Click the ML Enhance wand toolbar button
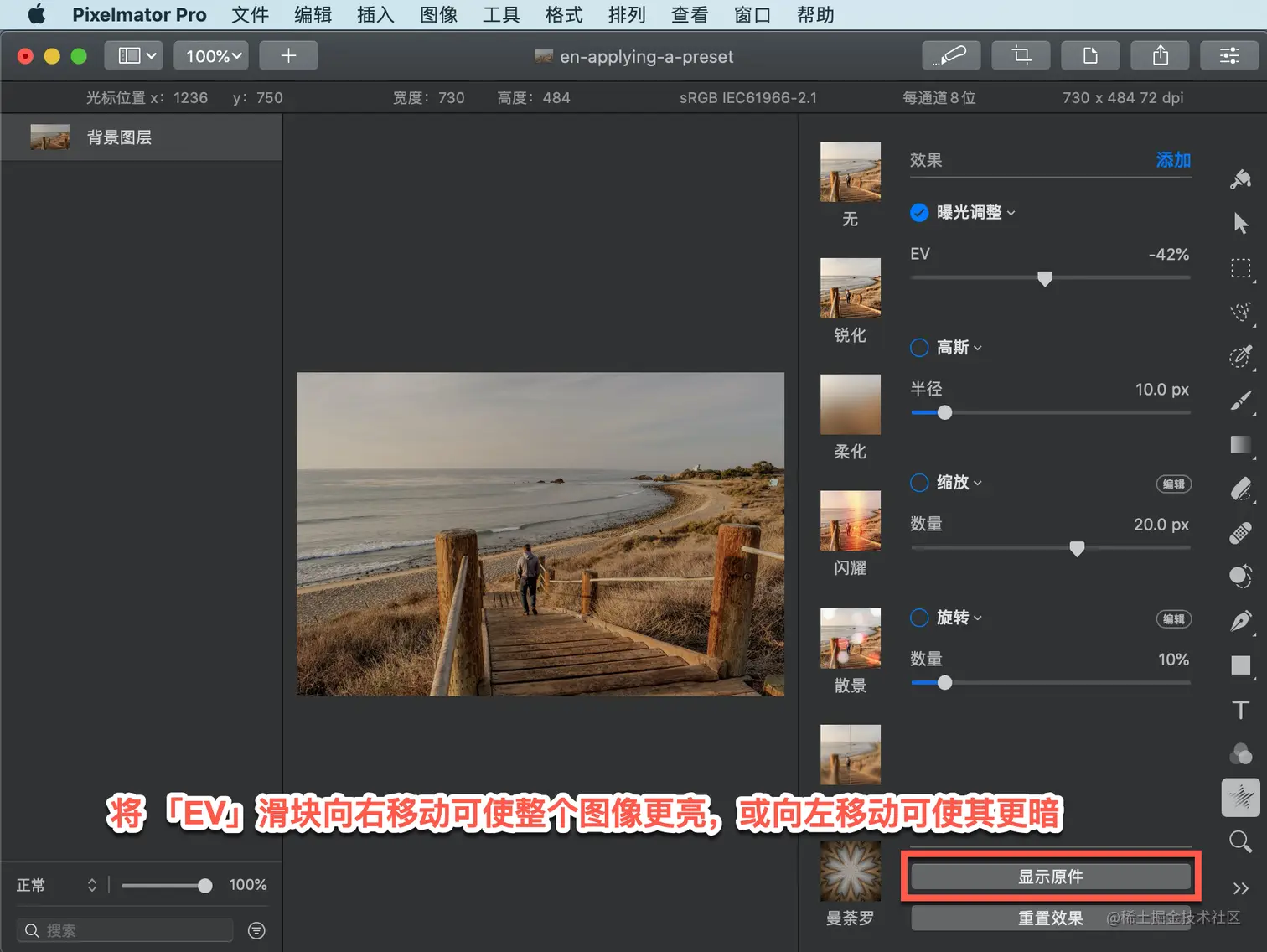 pos(952,55)
